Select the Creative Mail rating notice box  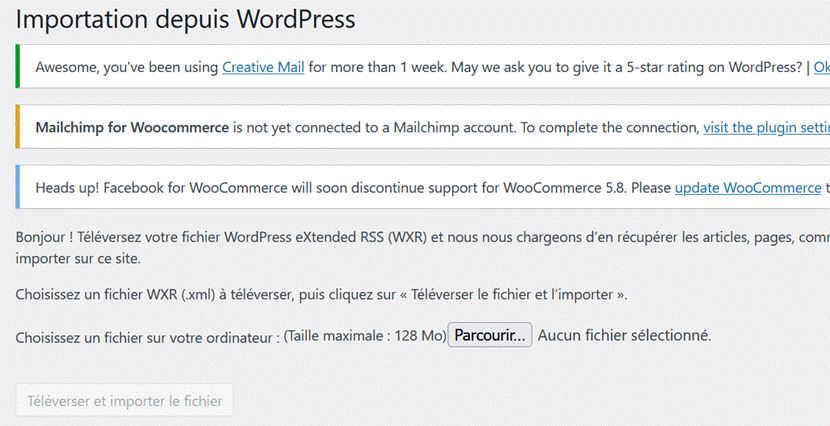(423, 66)
